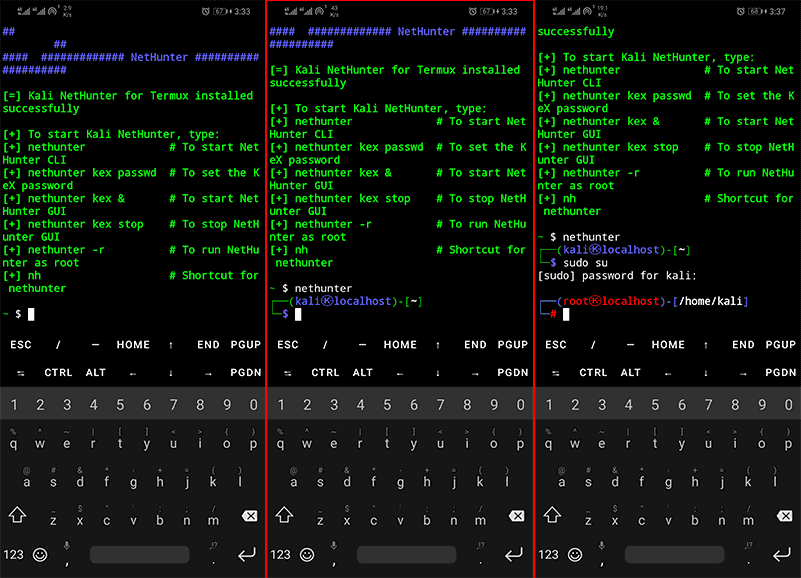Tap the slash key in left phone extra row
Screen dimensions: 801x578
click(58, 345)
